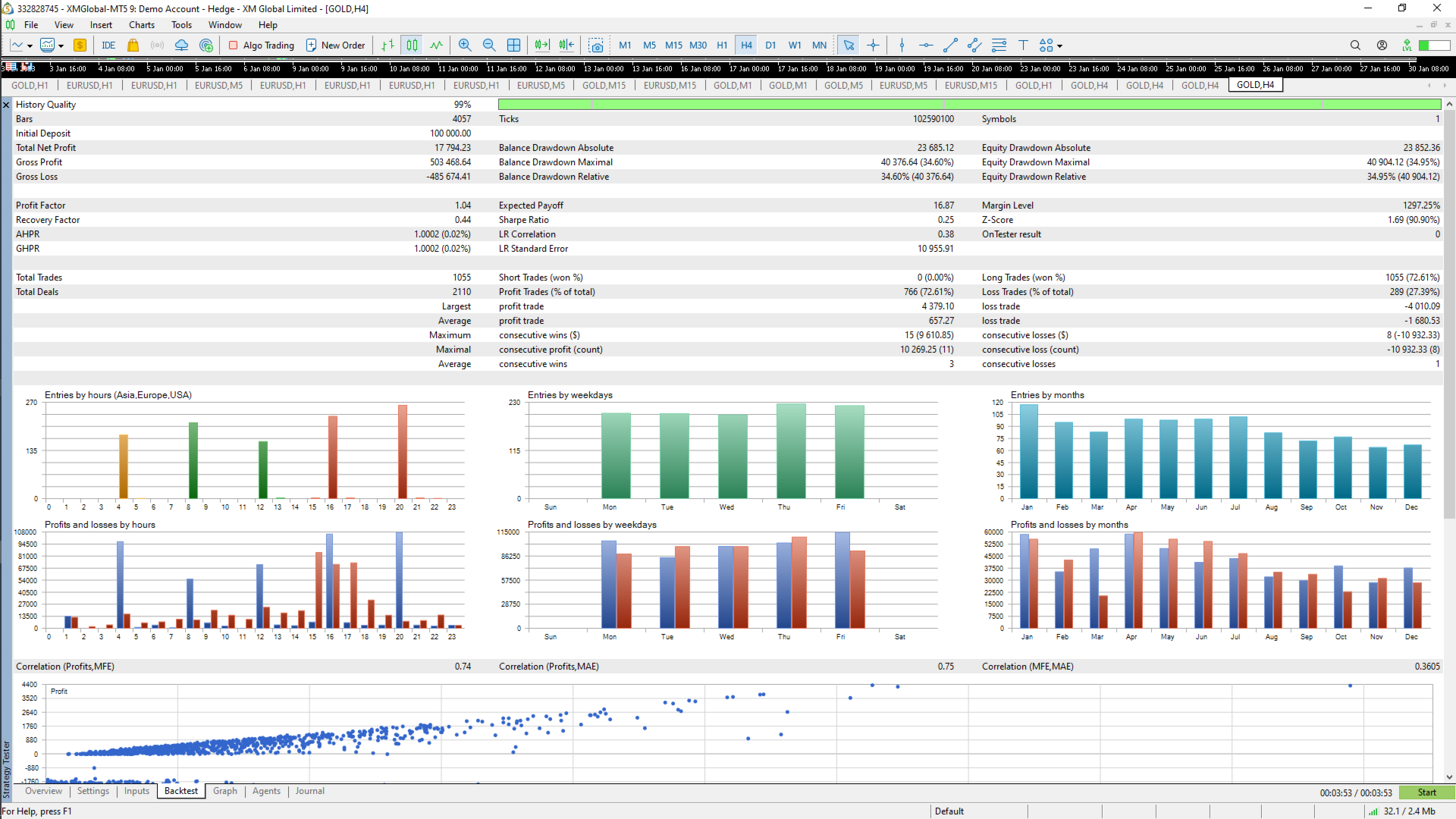Click the Total Net Profit value 17 794.23
This screenshot has height=819, width=1456.
[x=452, y=148]
